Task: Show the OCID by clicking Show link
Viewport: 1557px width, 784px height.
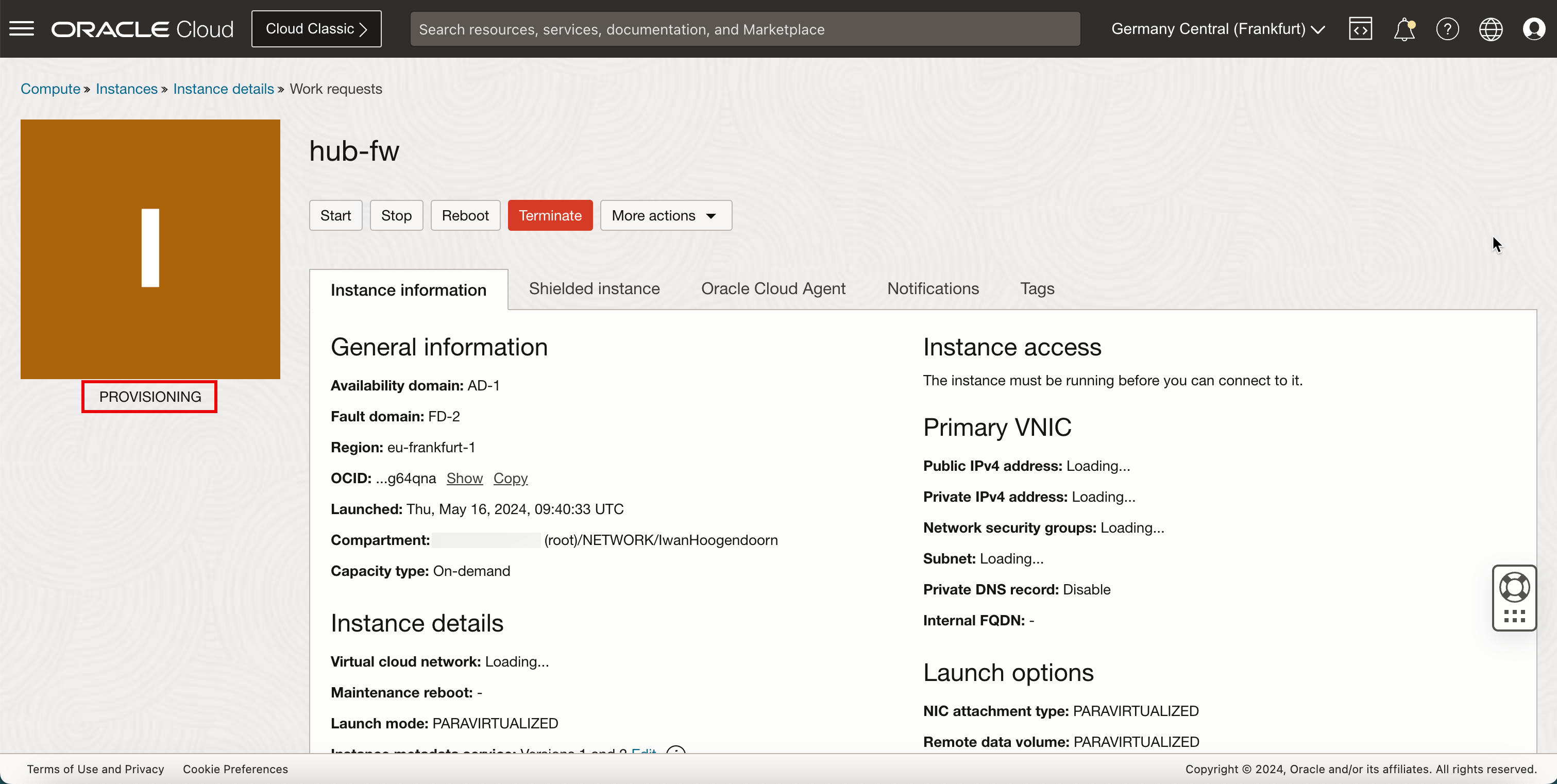Action: (x=464, y=478)
